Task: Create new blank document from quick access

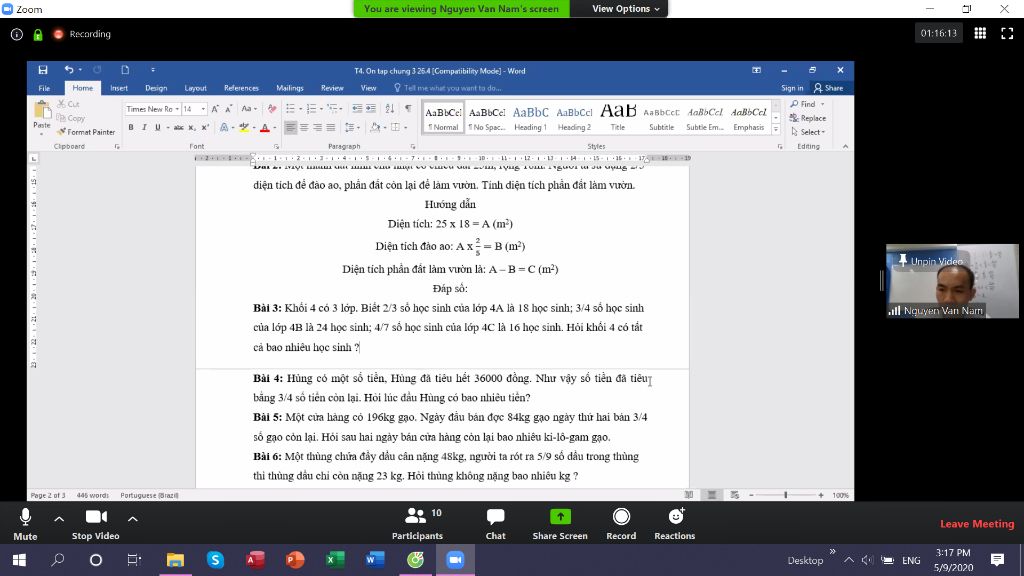Action: click(125, 70)
